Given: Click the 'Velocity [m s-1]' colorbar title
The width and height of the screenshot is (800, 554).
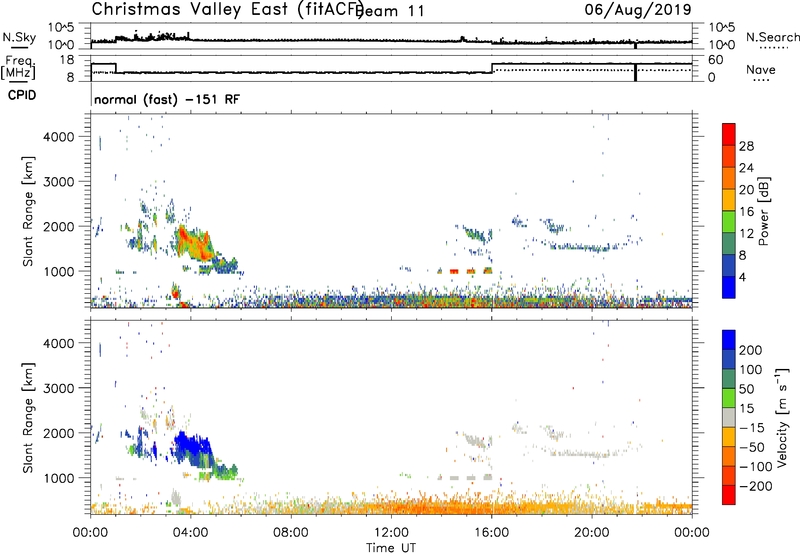Looking at the screenshot, I should pyautogui.click(x=783, y=417).
